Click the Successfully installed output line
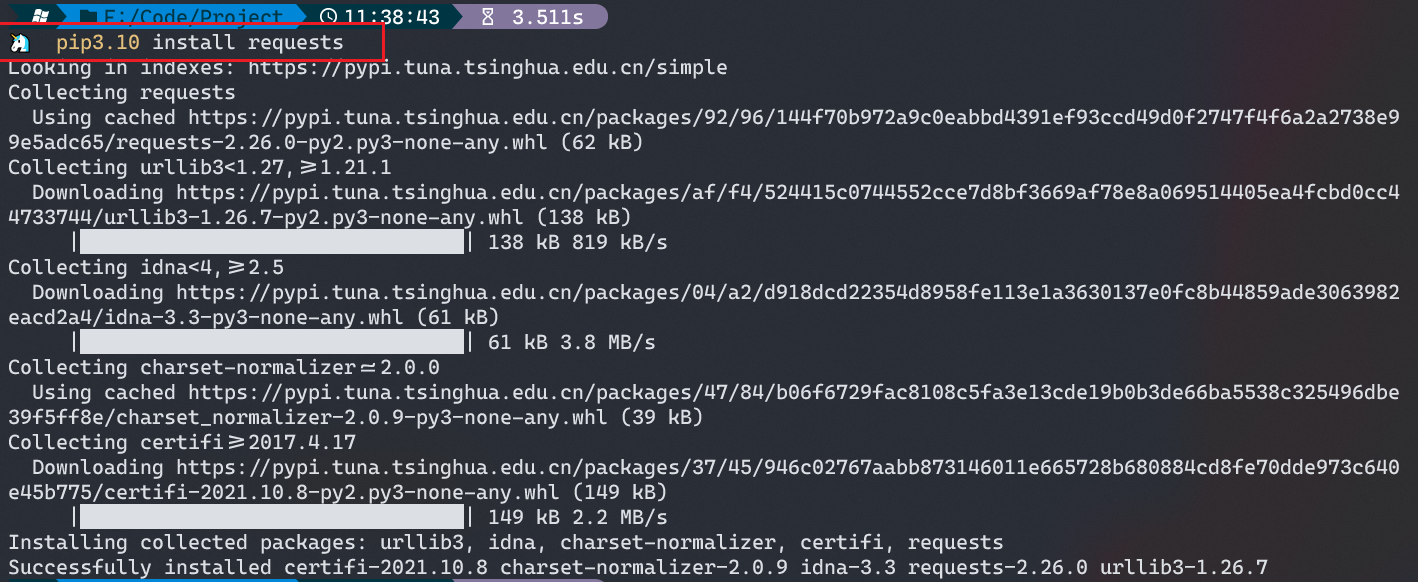Viewport: 1418px width, 582px height. coord(638,568)
